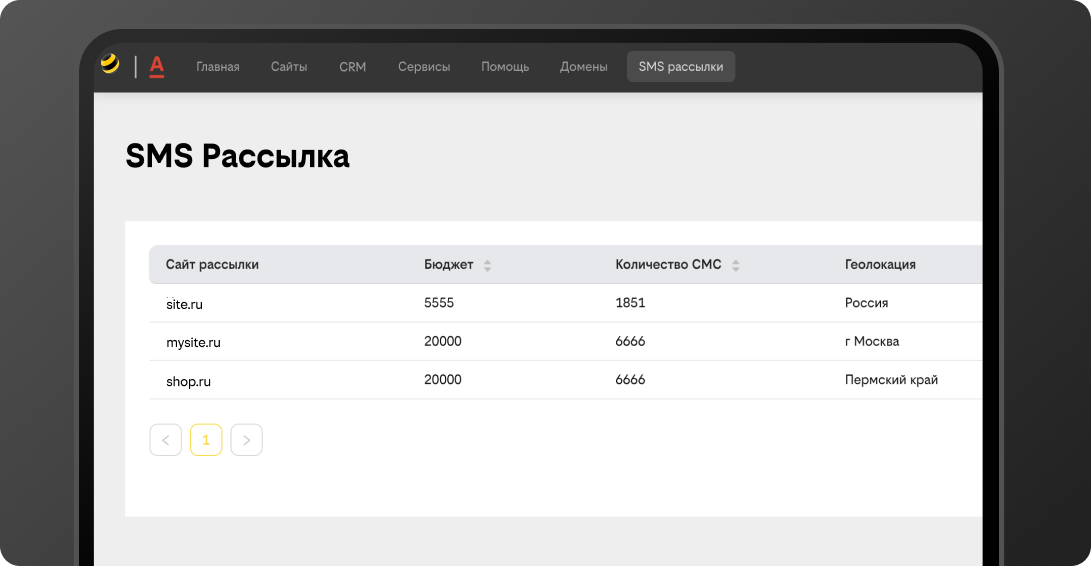Open the Главная menu item

[218, 67]
